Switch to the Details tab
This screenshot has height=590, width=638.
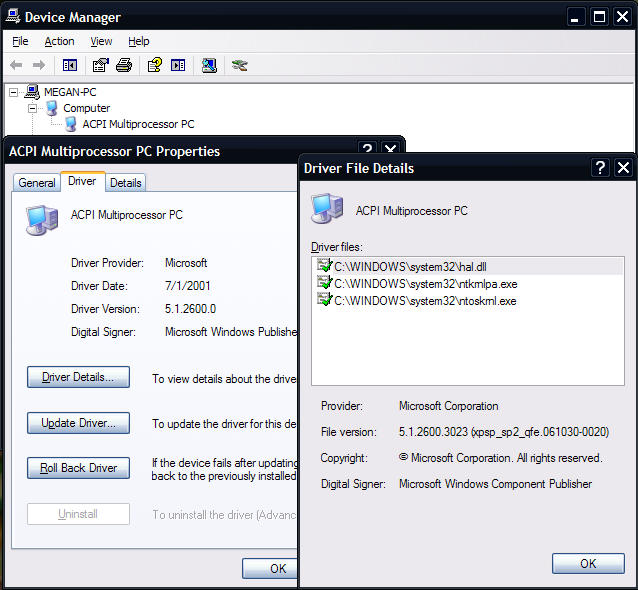coord(126,183)
